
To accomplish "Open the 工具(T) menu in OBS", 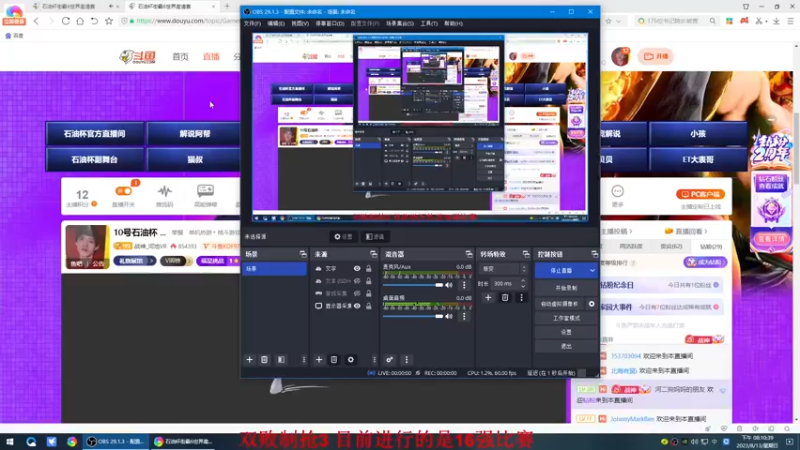I will (x=429, y=23).
